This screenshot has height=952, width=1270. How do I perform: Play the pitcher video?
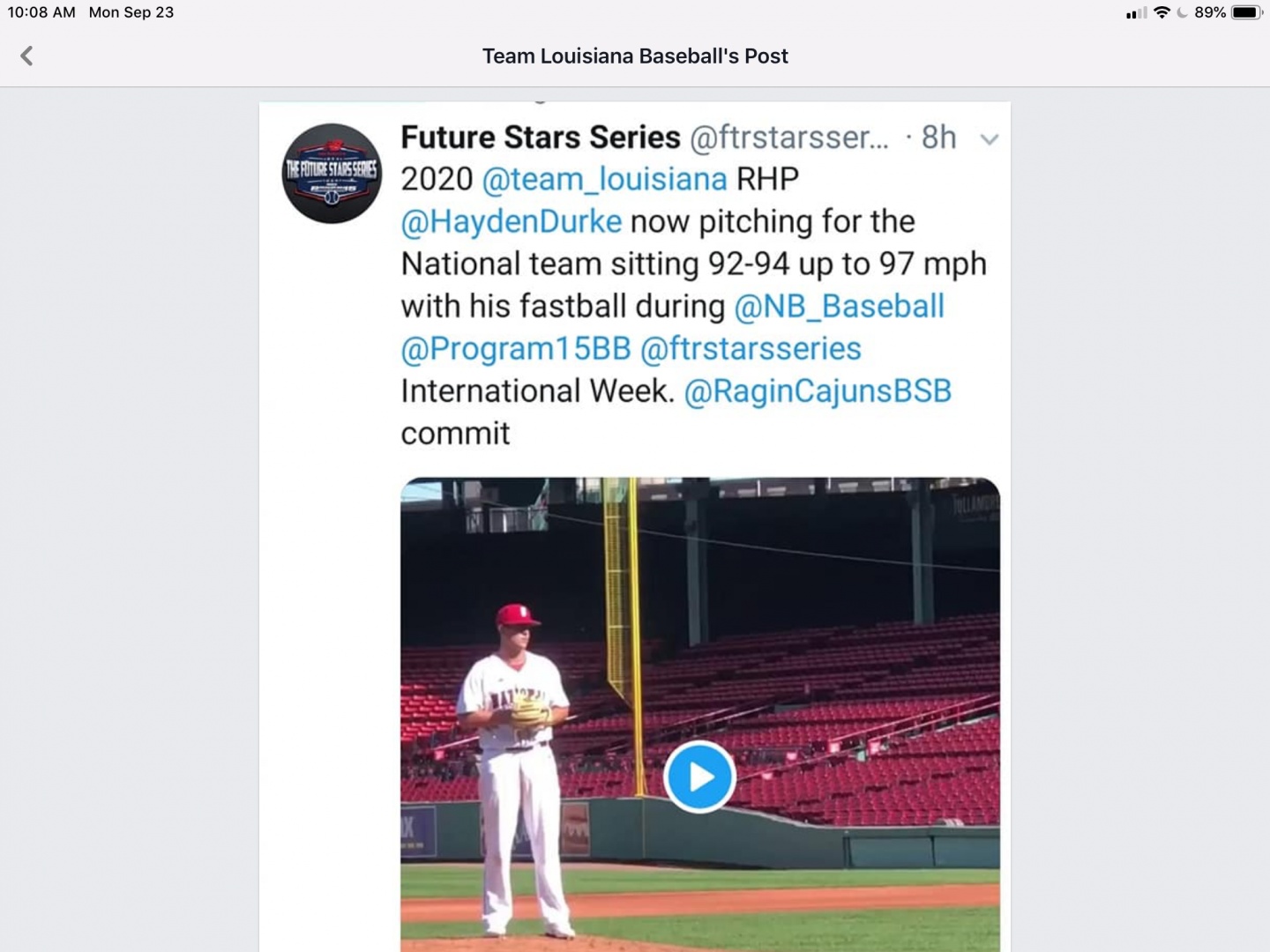[x=699, y=777]
